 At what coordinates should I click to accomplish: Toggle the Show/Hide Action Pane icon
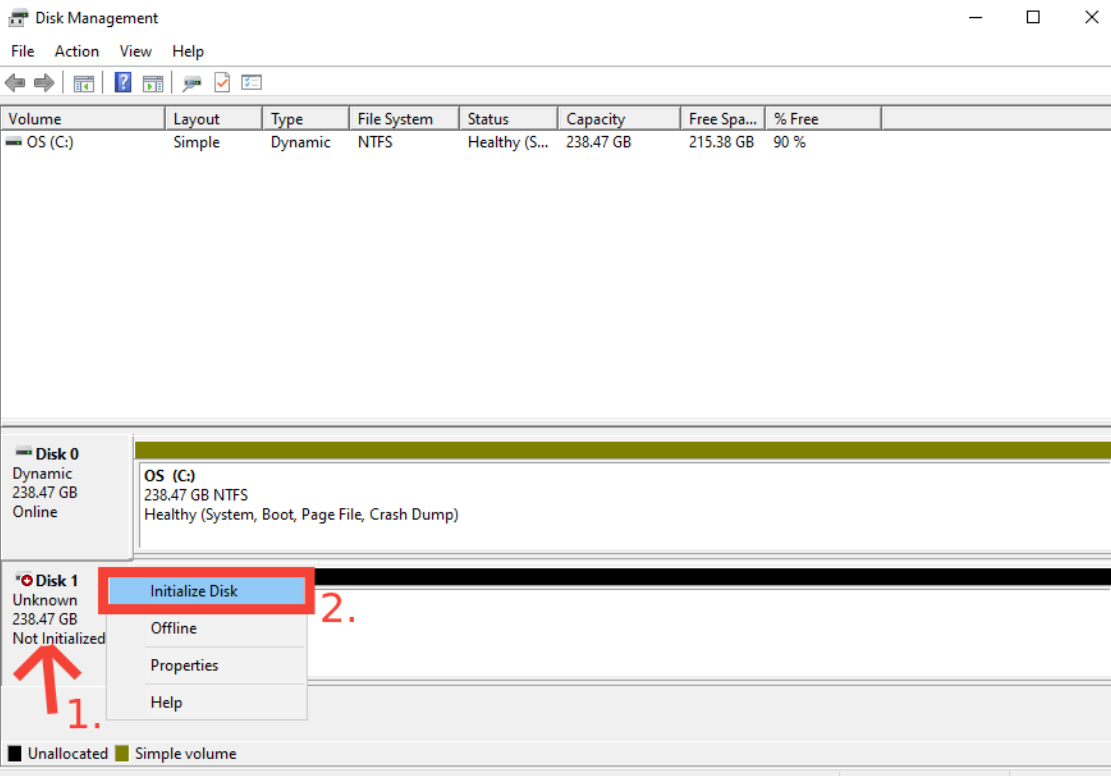pos(152,83)
